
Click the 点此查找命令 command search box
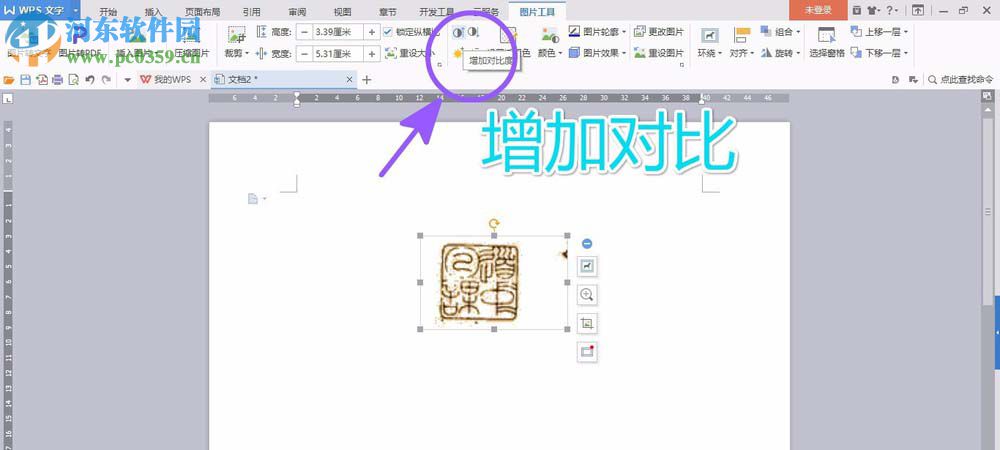pos(960,80)
